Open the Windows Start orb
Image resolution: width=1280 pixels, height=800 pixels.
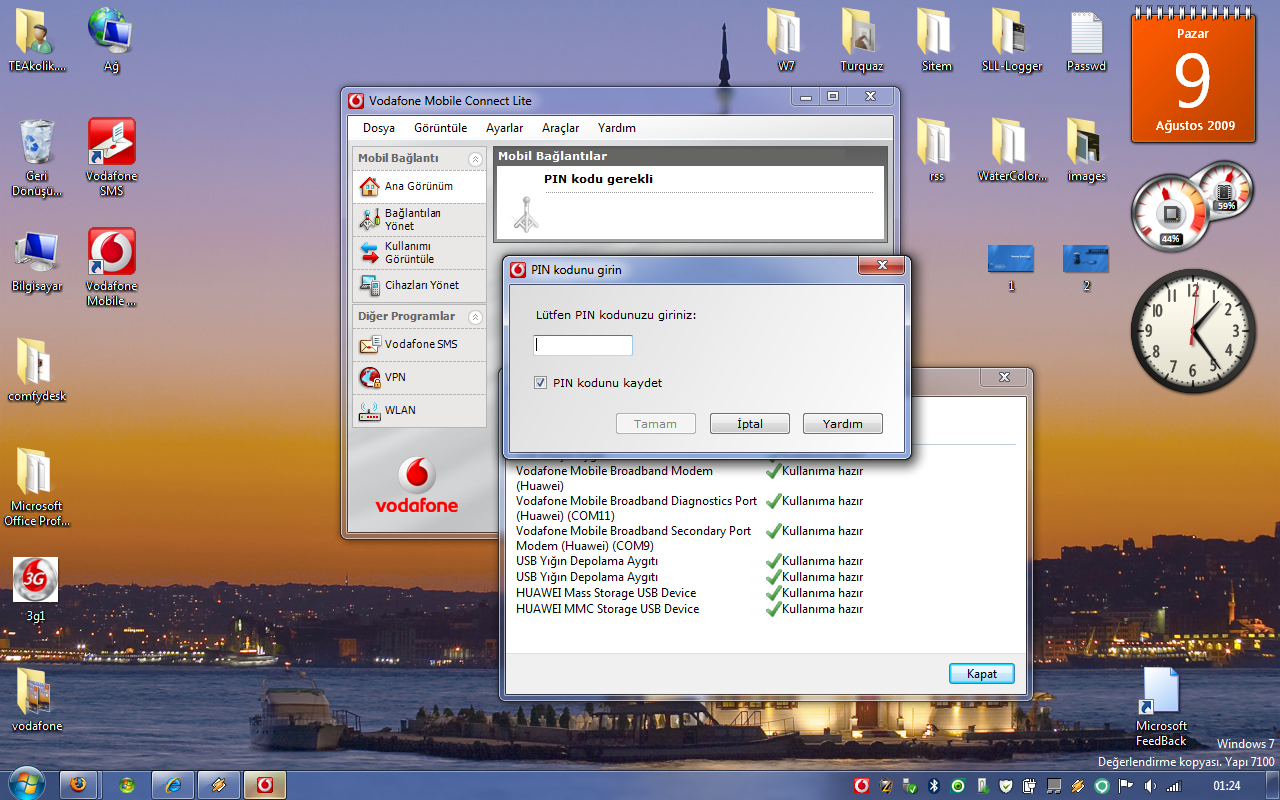pos(26,784)
